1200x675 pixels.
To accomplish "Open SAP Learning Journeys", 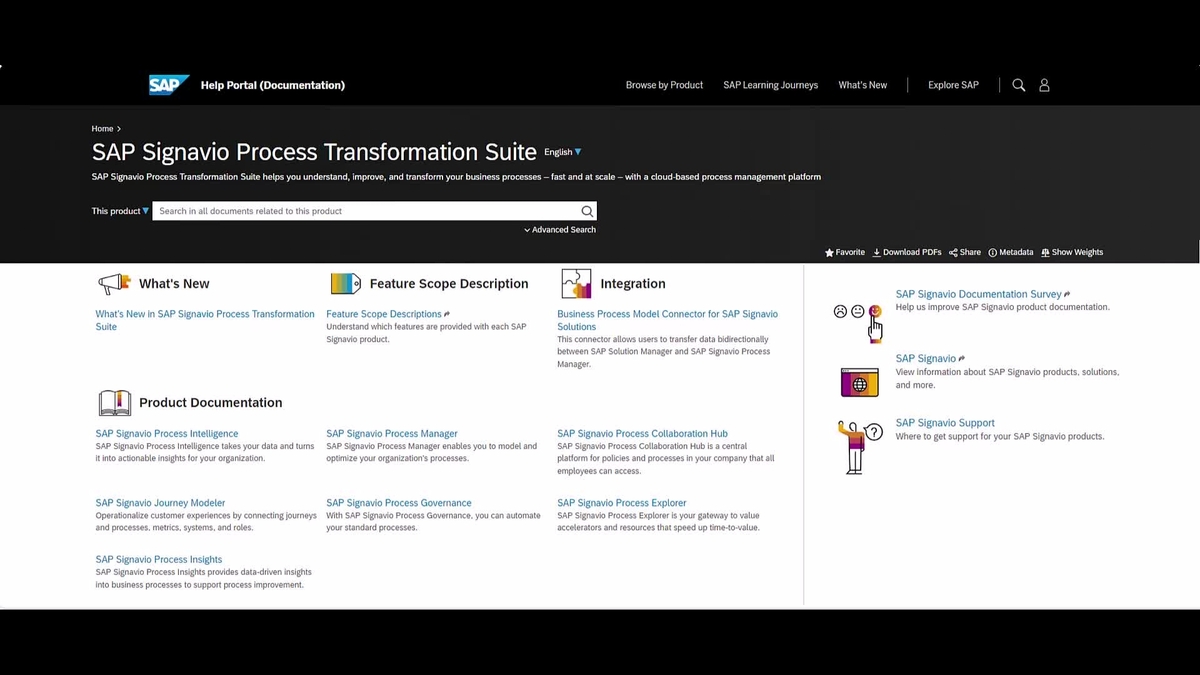I will (x=770, y=85).
